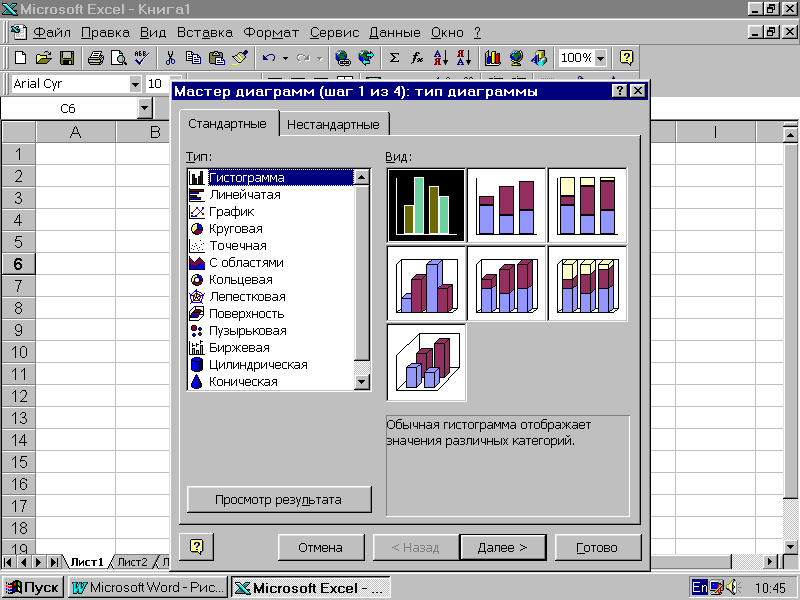Viewport: 800px width, 600px height.
Task: Expand the Arial Cyr font dropdown
Action: [x=135, y=84]
